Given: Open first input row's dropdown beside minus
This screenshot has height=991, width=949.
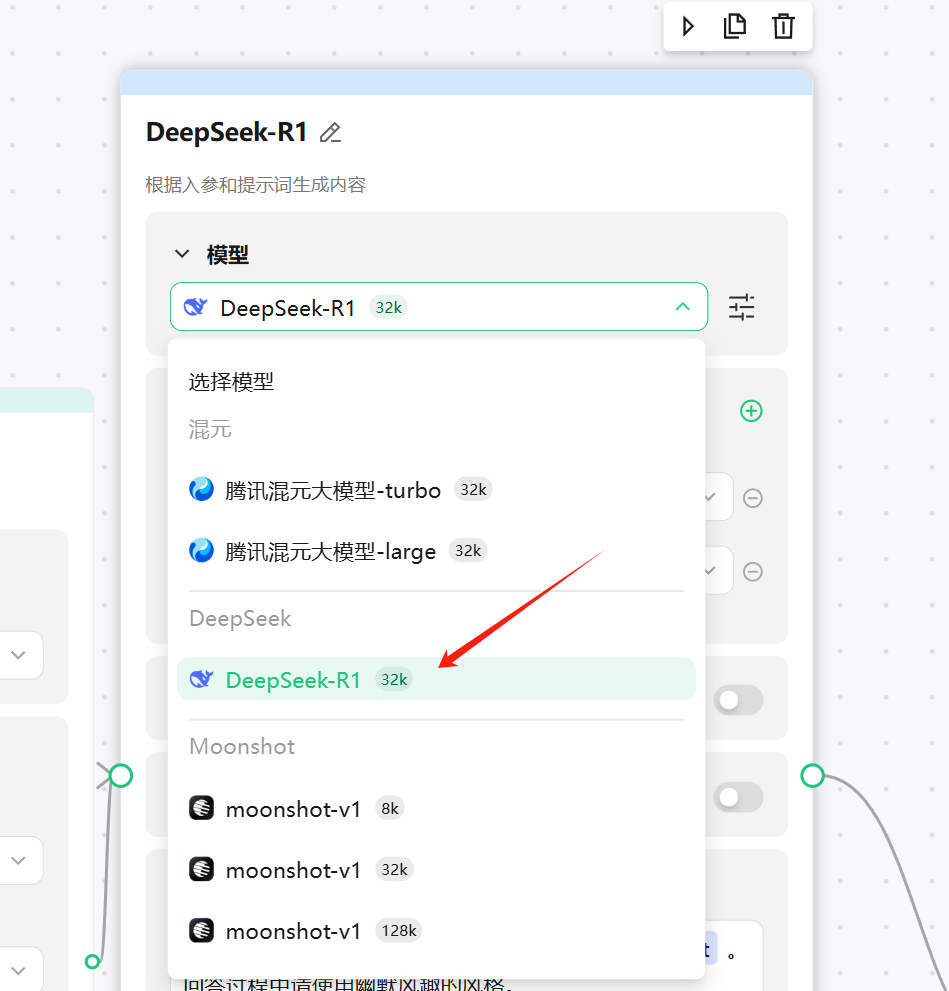Looking at the screenshot, I should click(718, 497).
